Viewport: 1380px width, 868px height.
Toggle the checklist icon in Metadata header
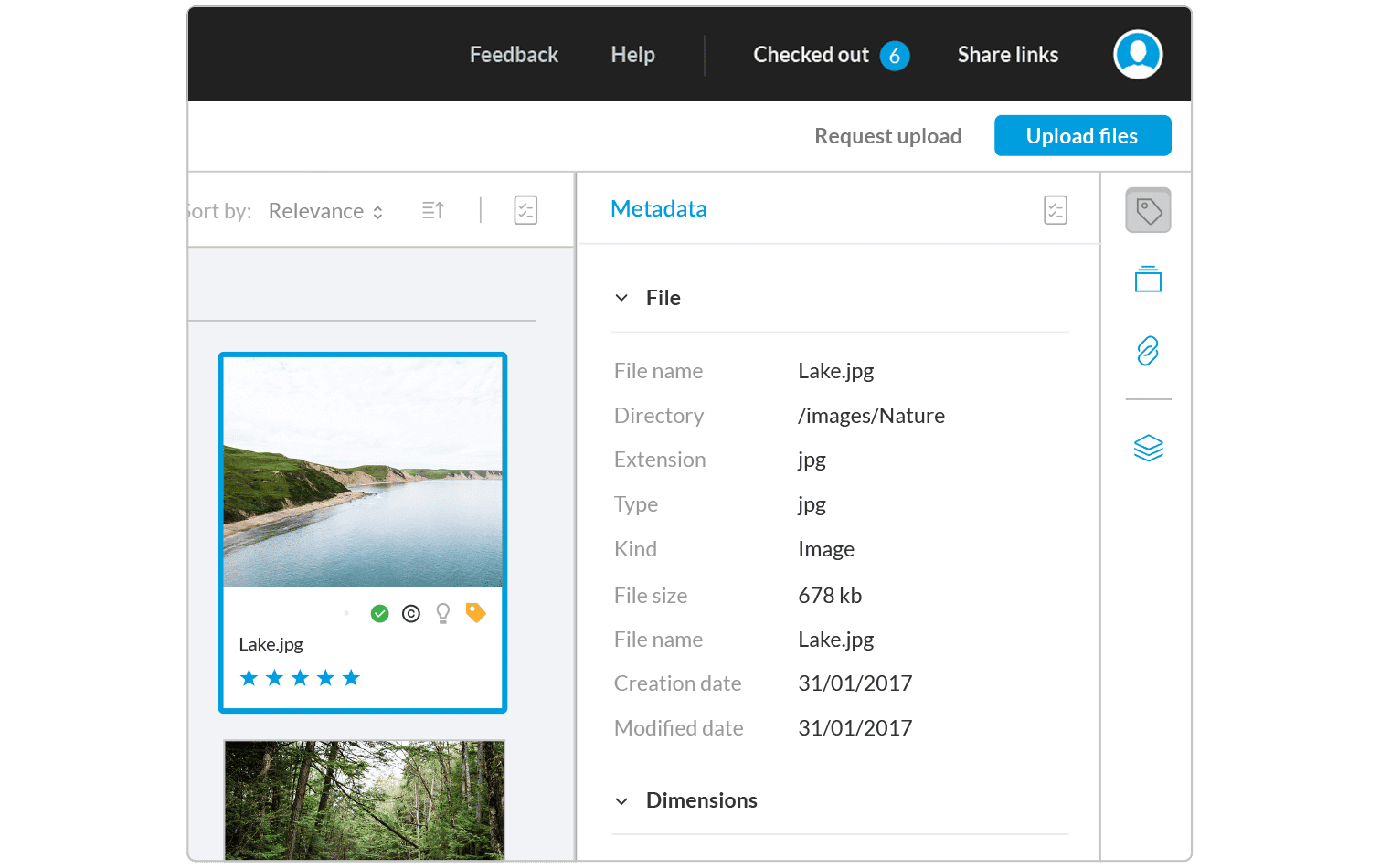pyautogui.click(x=1055, y=210)
